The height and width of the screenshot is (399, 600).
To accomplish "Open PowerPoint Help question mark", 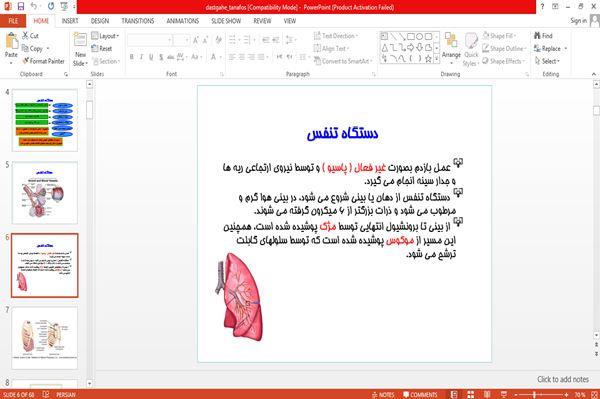I will pyautogui.click(x=542, y=7).
